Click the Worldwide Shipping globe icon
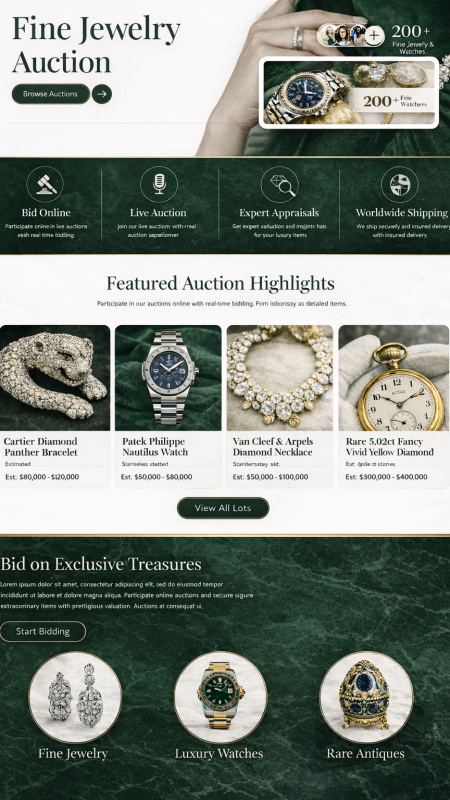Image resolution: width=450 pixels, height=800 pixels. point(399,185)
